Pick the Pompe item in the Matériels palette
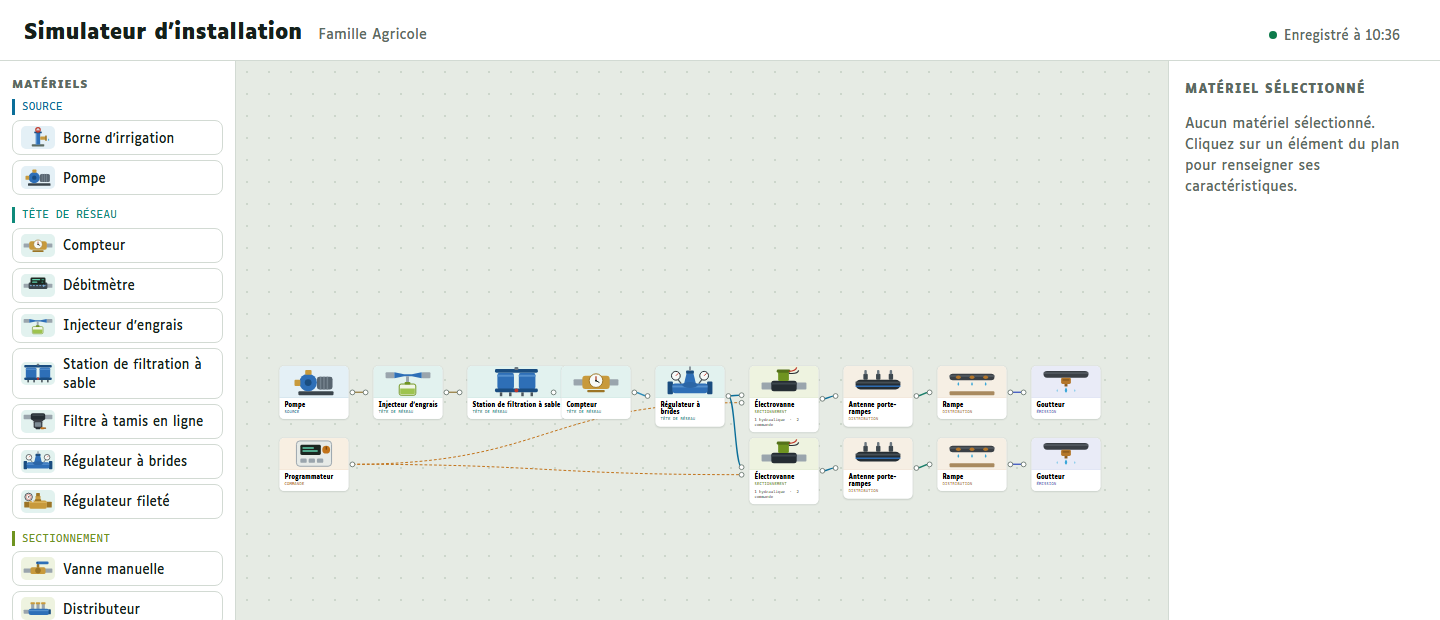 pos(117,178)
